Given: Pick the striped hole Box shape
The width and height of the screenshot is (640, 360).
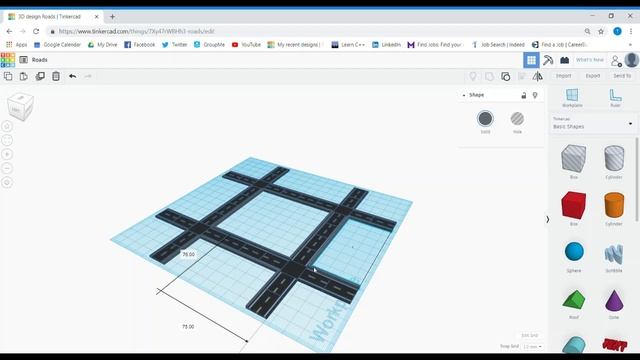Looking at the screenshot, I should click(x=573, y=159).
